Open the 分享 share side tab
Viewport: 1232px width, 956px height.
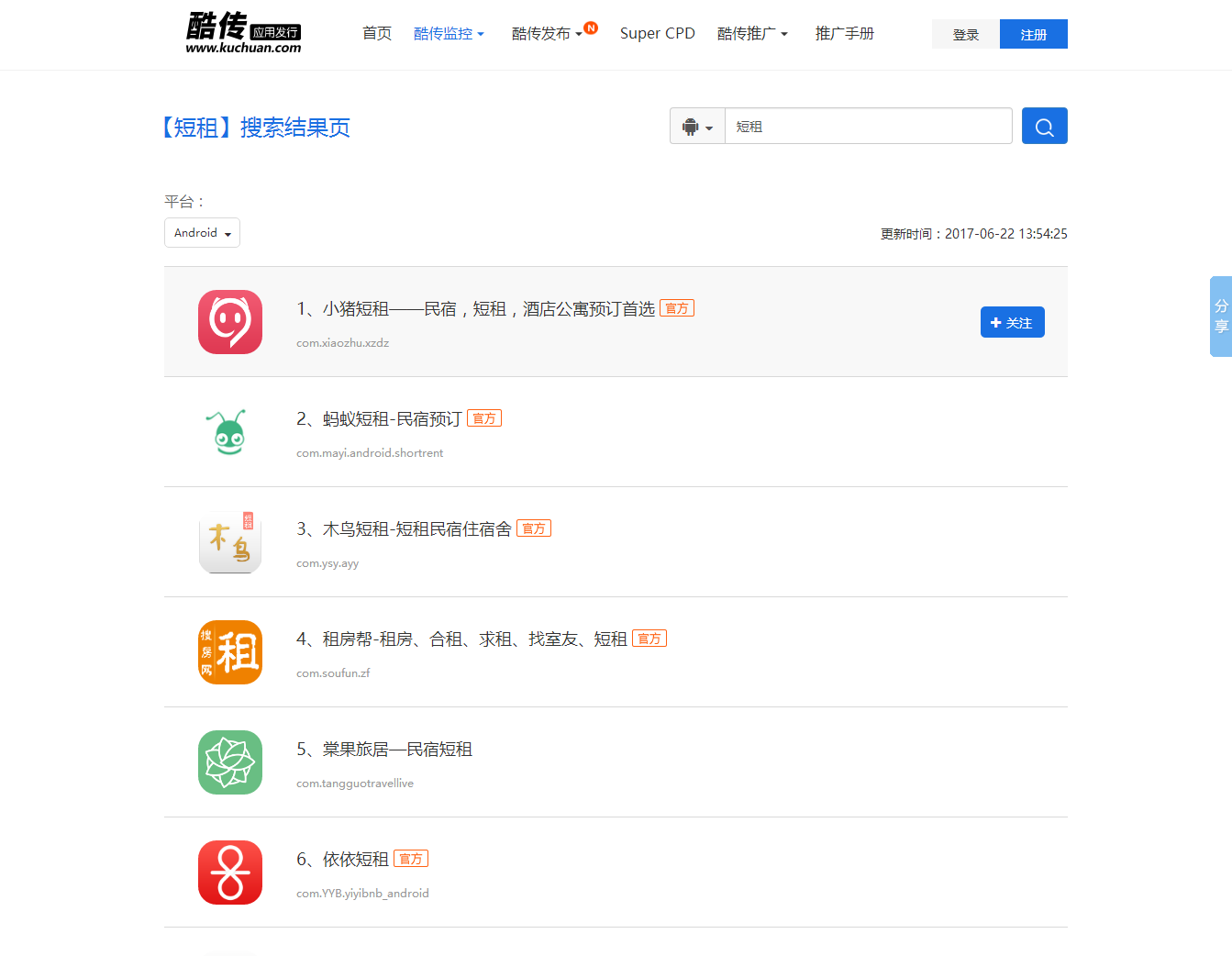1221,317
